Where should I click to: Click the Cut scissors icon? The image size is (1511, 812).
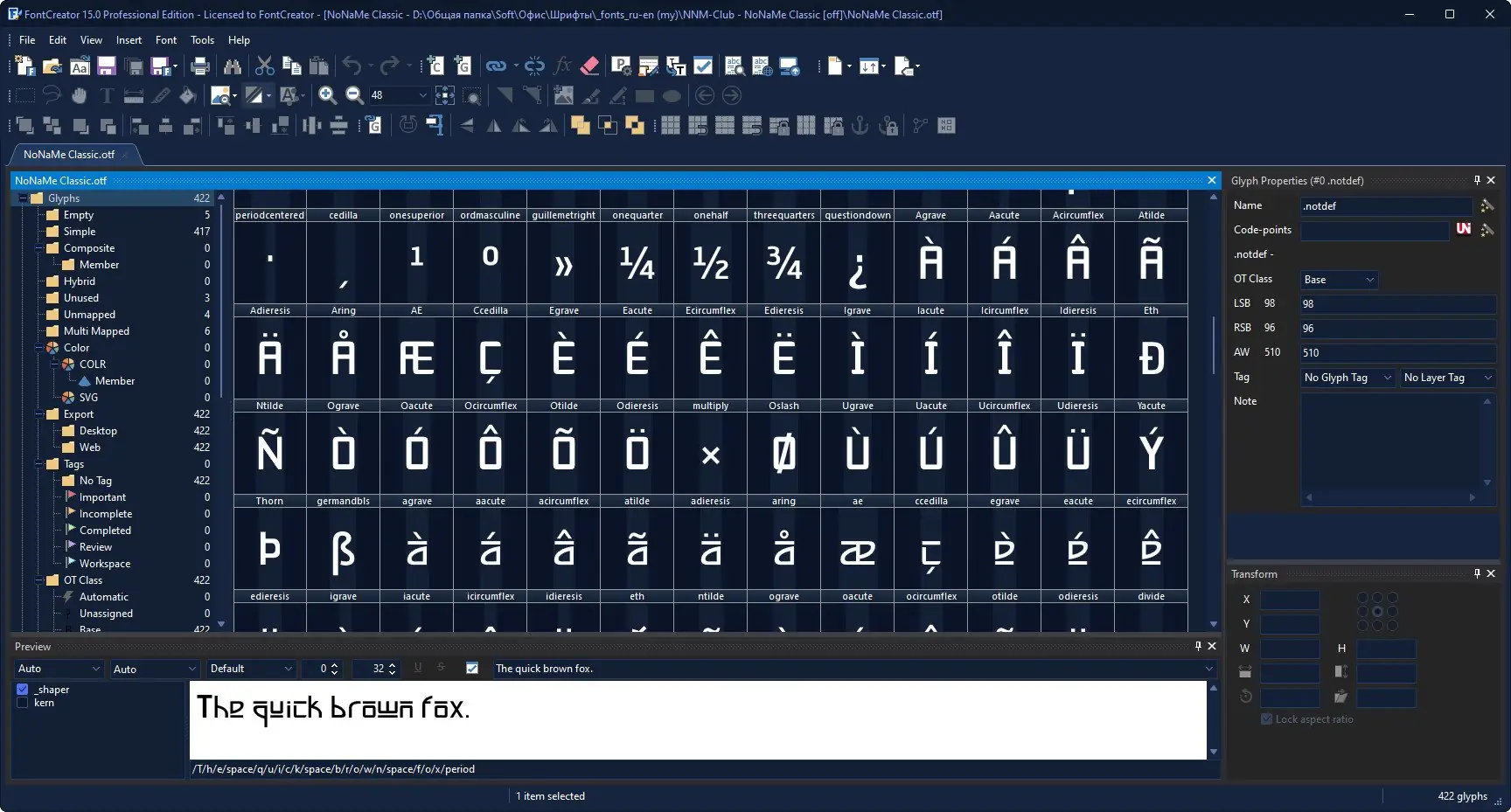point(264,66)
